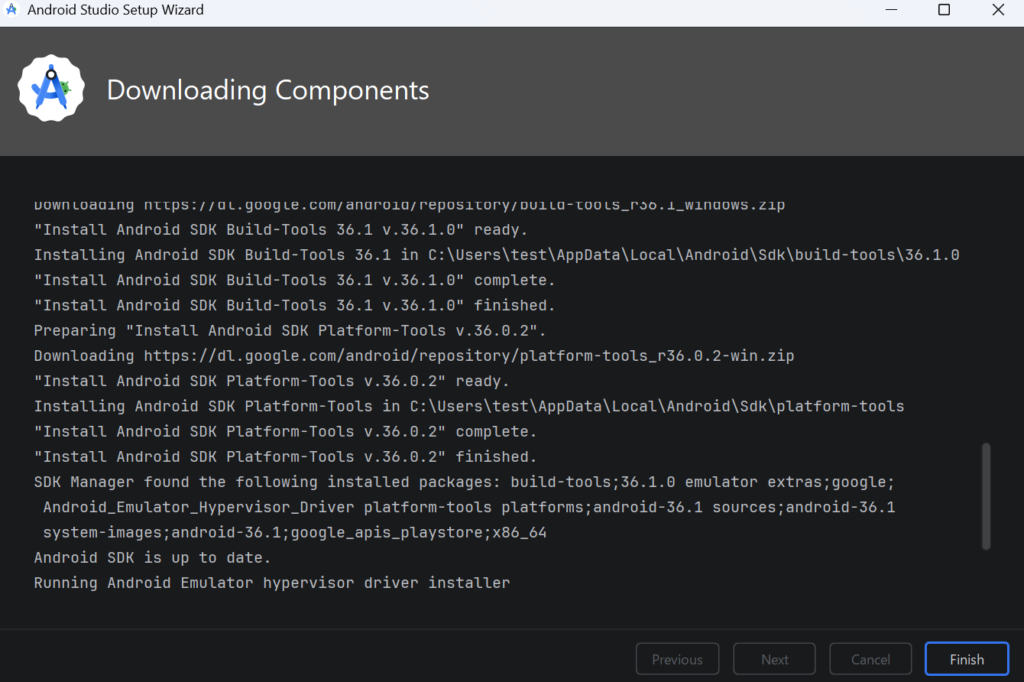Click the Installing Build-Tools 36.1 path line
The image size is (1024, 682).
coord(496,255)
